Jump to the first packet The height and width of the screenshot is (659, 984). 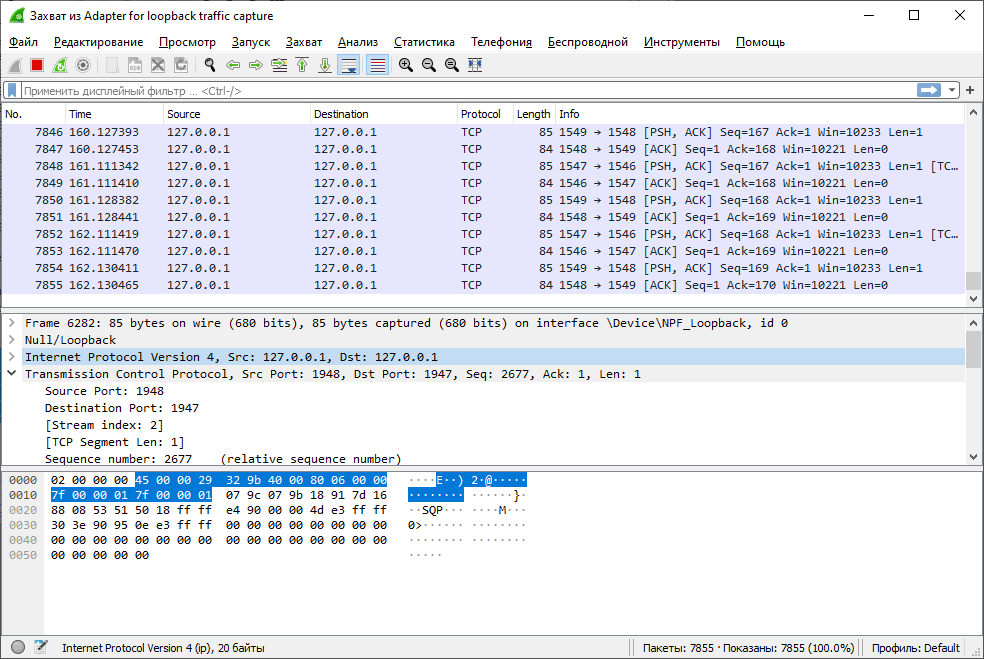[x=302, y=65]
